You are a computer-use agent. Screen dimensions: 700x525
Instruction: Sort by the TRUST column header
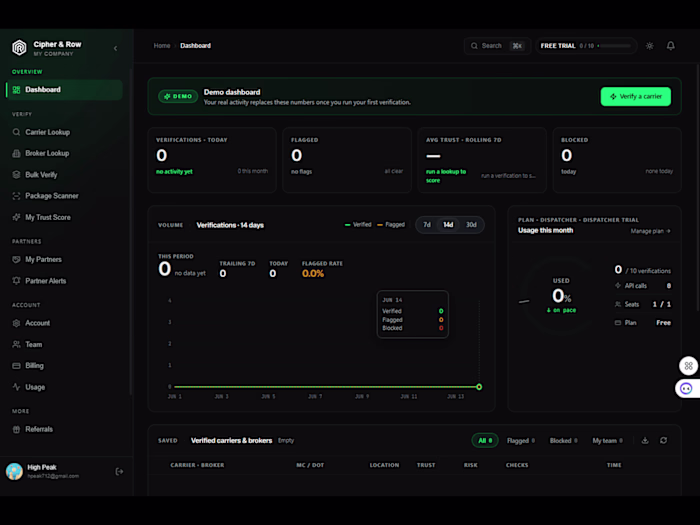(x=426, y=465)
